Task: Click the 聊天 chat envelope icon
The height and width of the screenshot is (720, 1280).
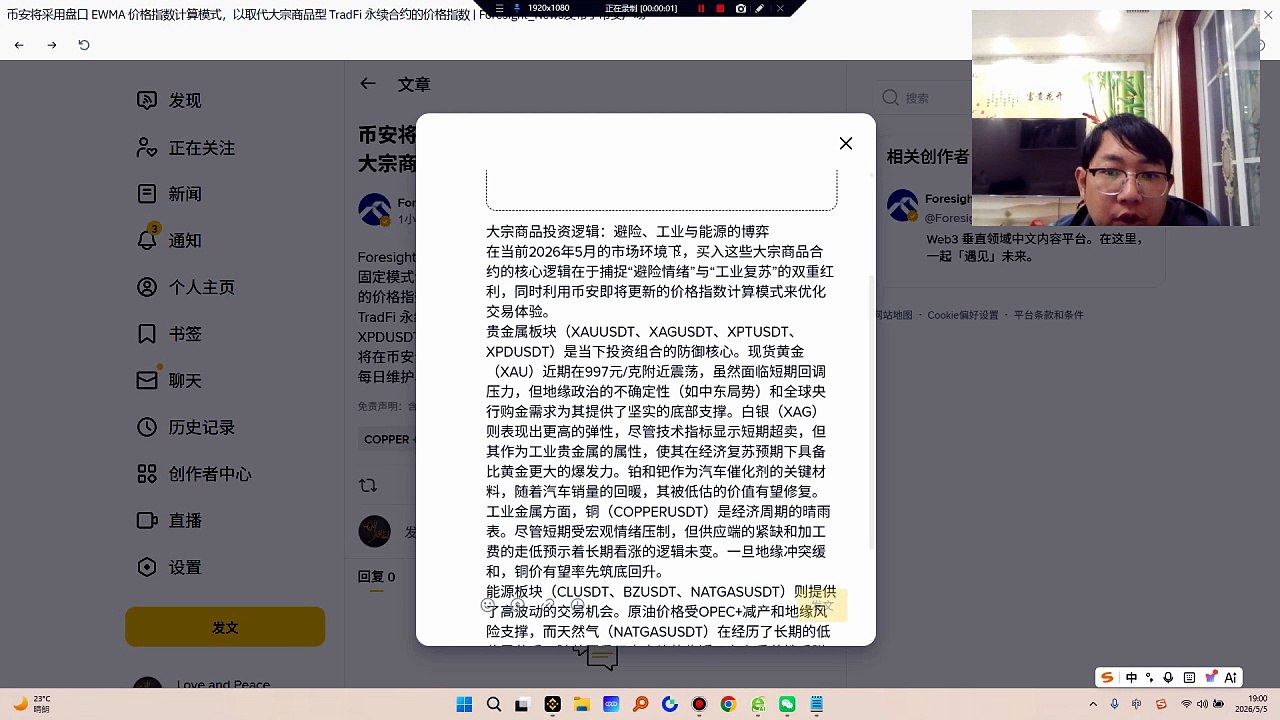Action: (147, 380)
